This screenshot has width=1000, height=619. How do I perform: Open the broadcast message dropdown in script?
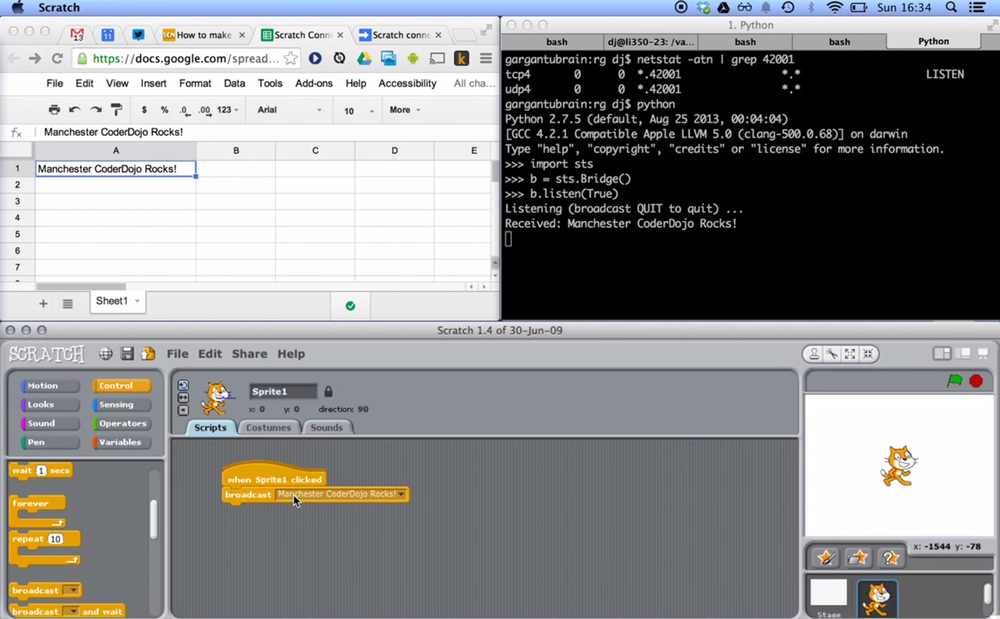click(x=402, y=494)
